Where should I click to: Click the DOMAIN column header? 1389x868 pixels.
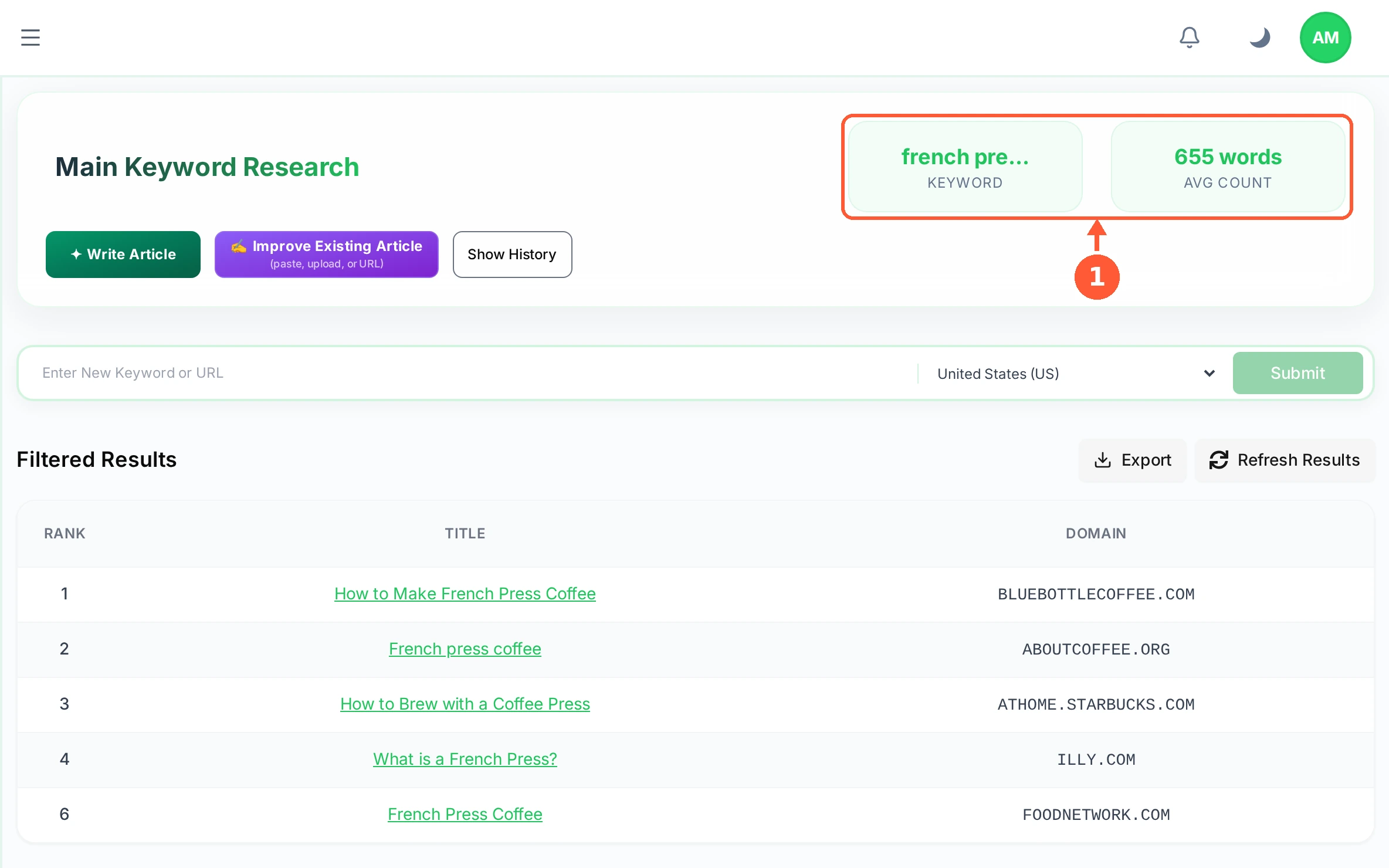point(1096,533)
